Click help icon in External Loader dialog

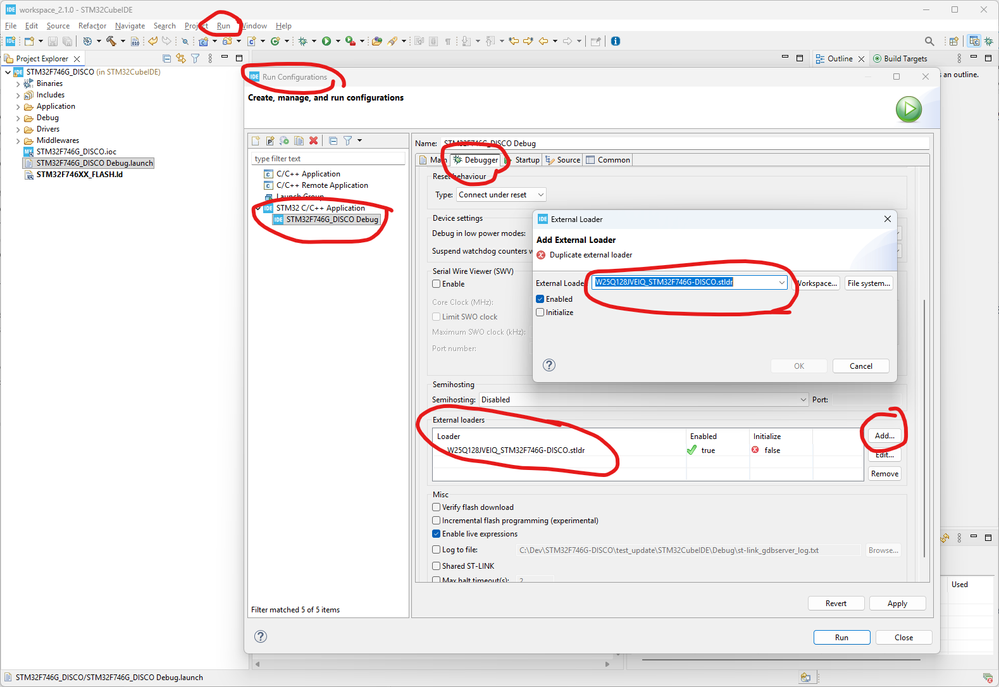click(549, 365)
